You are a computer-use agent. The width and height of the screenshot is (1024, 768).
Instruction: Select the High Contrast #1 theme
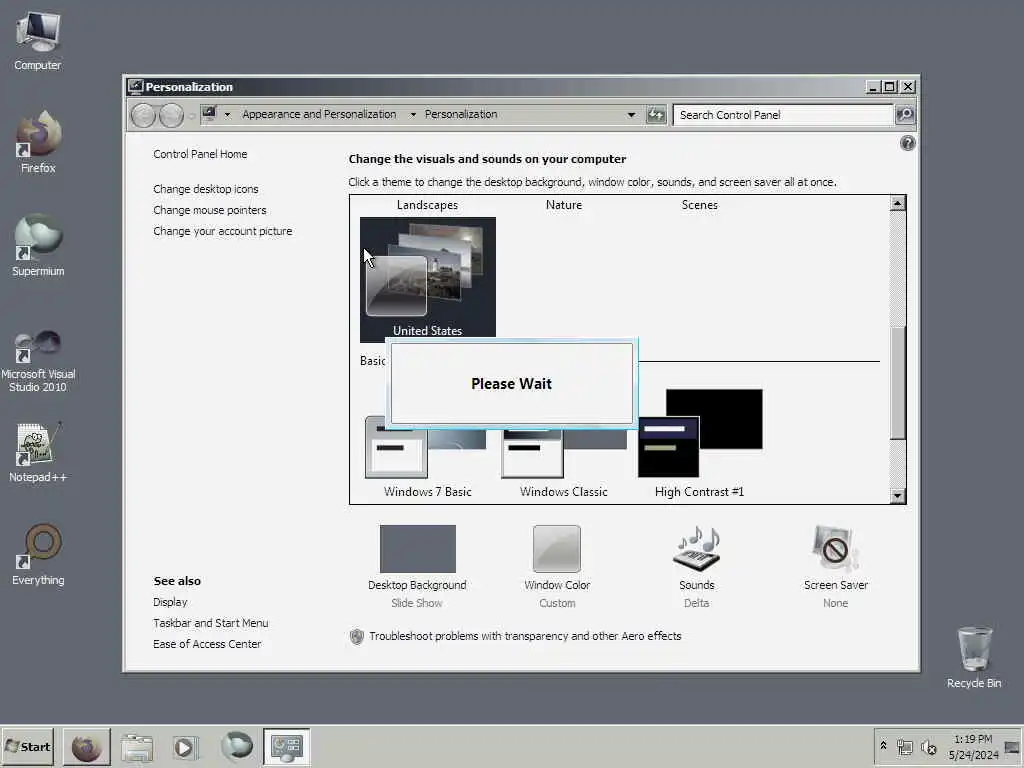[x=699, y=444]
